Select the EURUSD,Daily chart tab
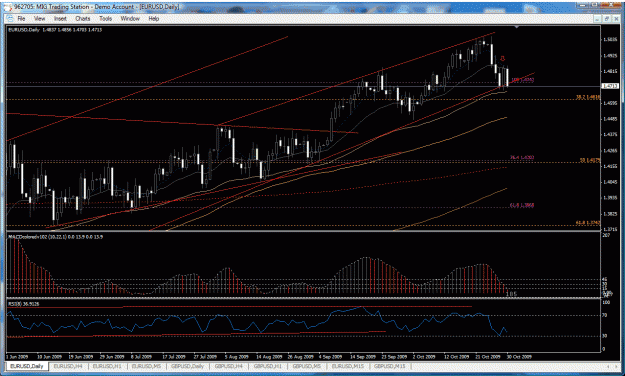Image resolution: width=625 pixels, height=376 pixels. coord(27,366)
